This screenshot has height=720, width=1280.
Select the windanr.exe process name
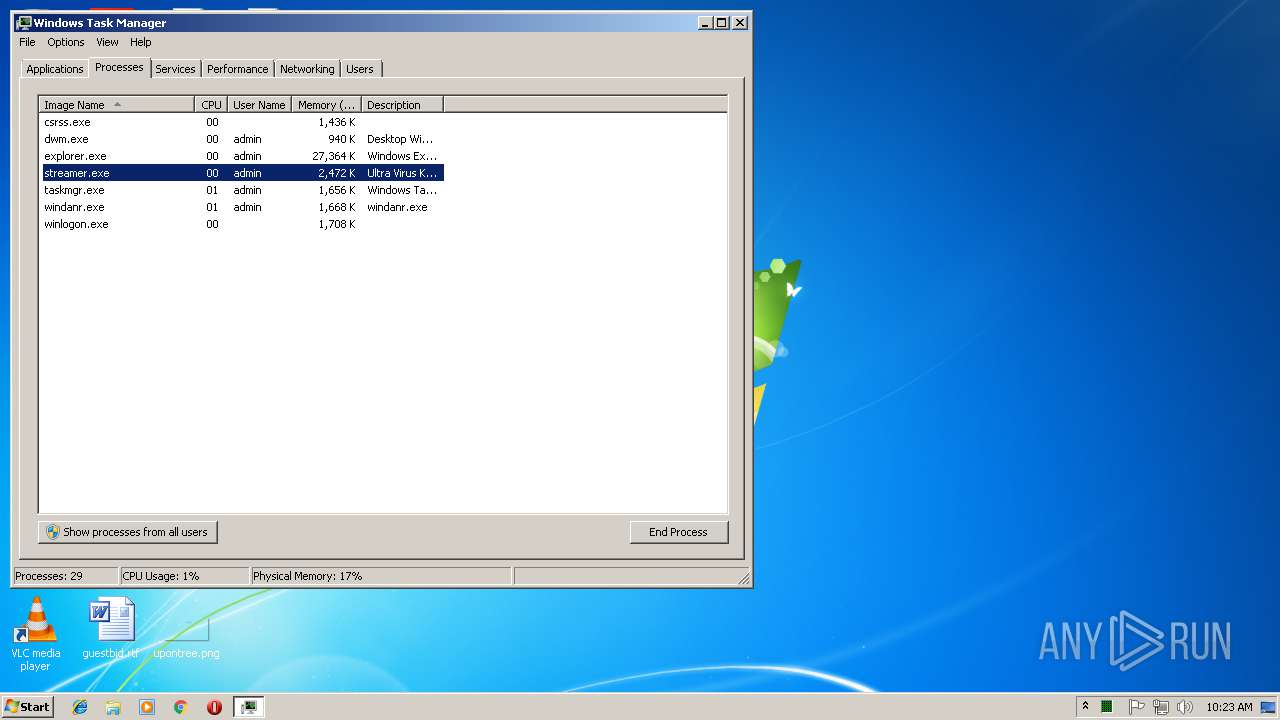(x=74, y=207)
